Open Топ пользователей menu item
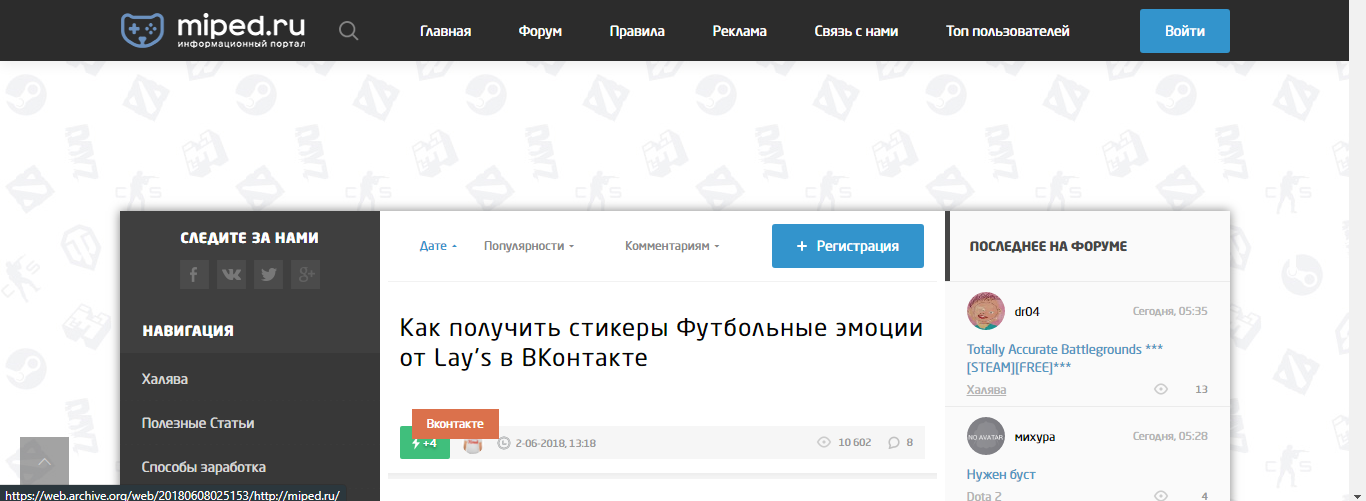Image resolution: width=1366 pixels, height=501 pixels. [x=1008, y=31]
